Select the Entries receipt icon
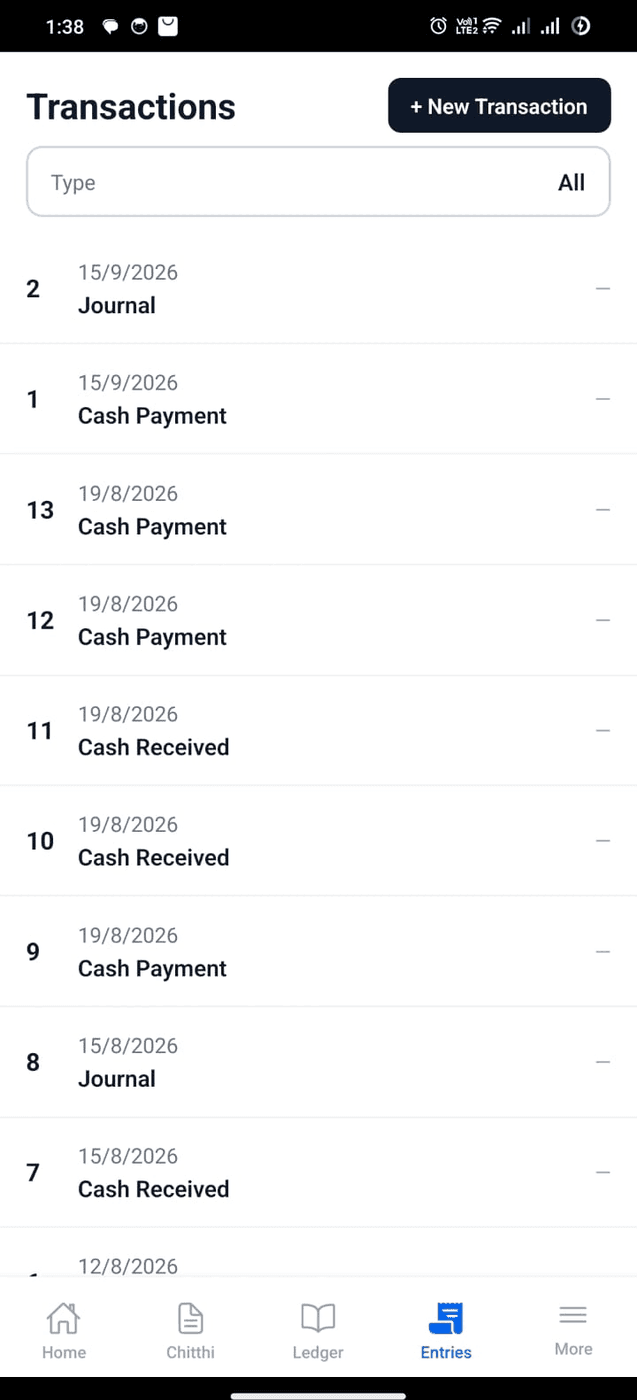 (446, 1318)
